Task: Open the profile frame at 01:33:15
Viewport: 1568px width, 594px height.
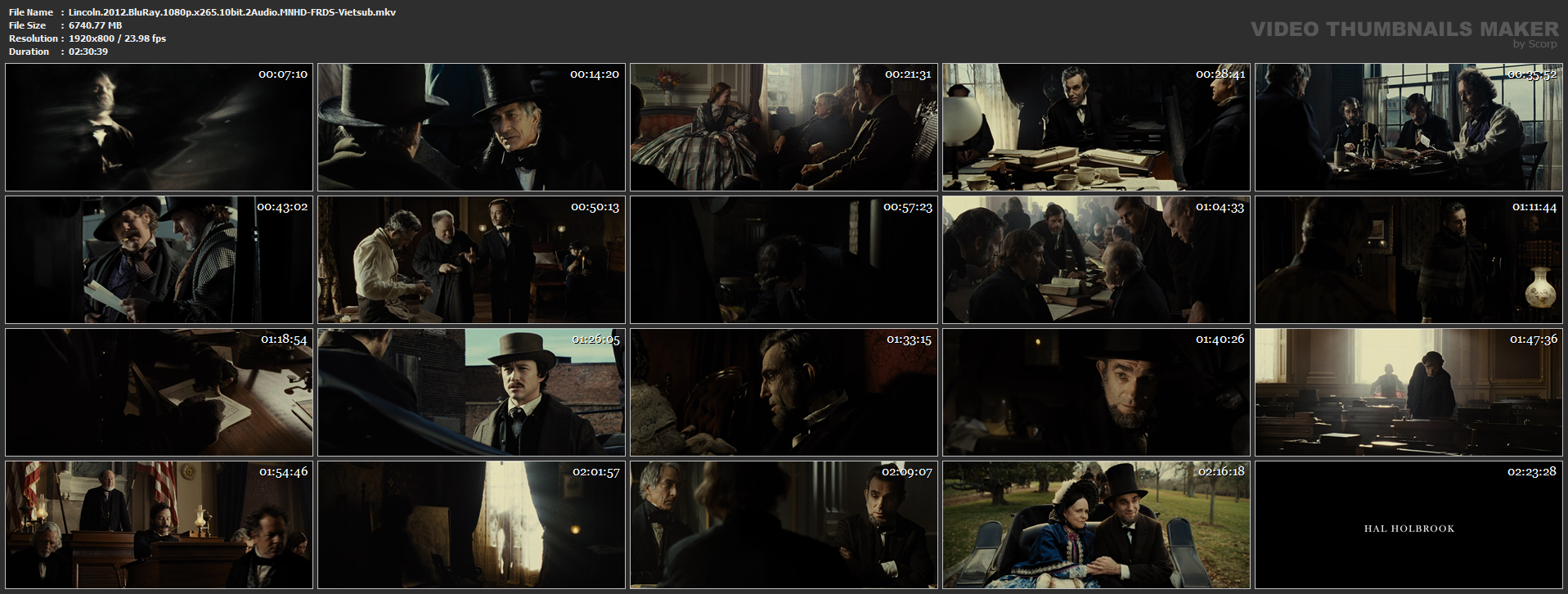Action: pos(784,393)
